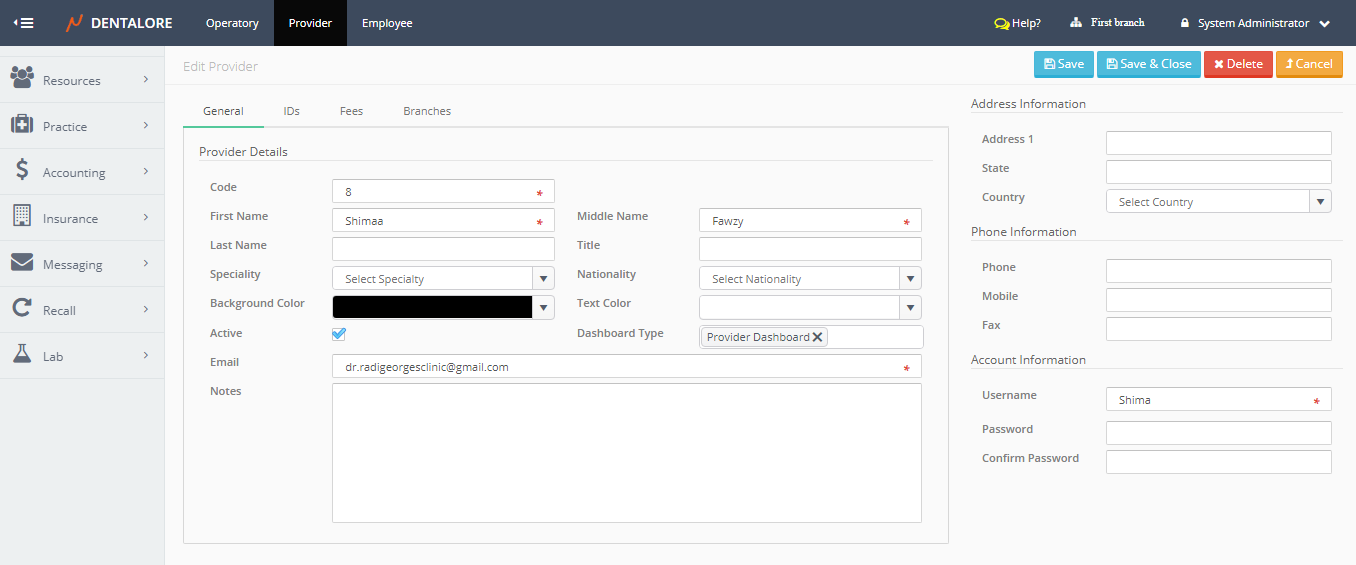Screen dimensions: 1356x565
Task: Open the Select Country dropdown
Action: click(1218, 202)
